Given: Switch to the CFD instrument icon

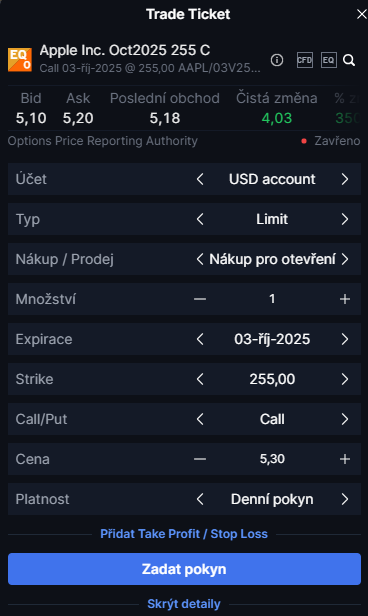Looking at the screenshot, I should click(305, 60).
